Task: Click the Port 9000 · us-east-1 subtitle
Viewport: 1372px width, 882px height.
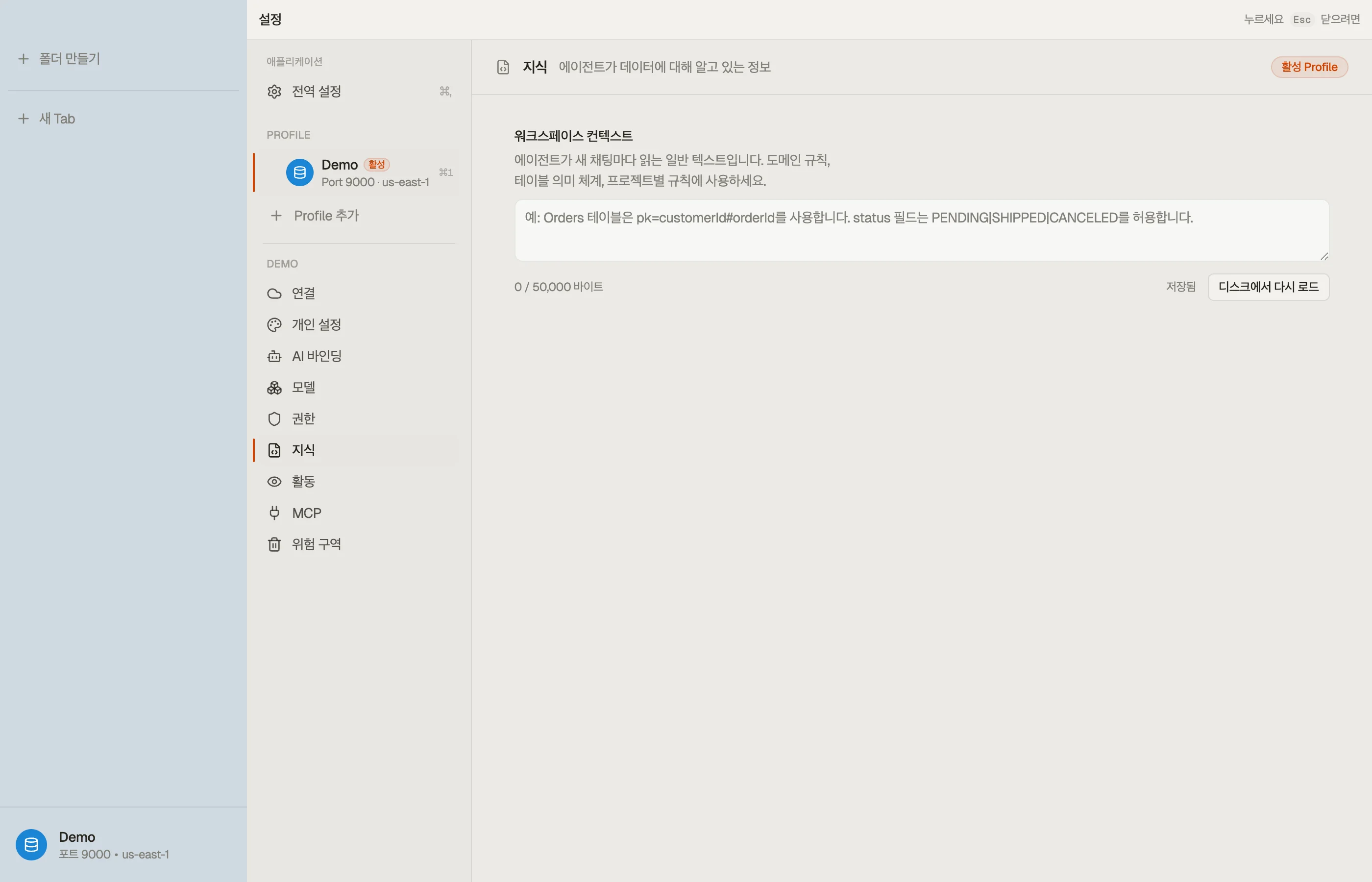Action: tap(376, 182)
